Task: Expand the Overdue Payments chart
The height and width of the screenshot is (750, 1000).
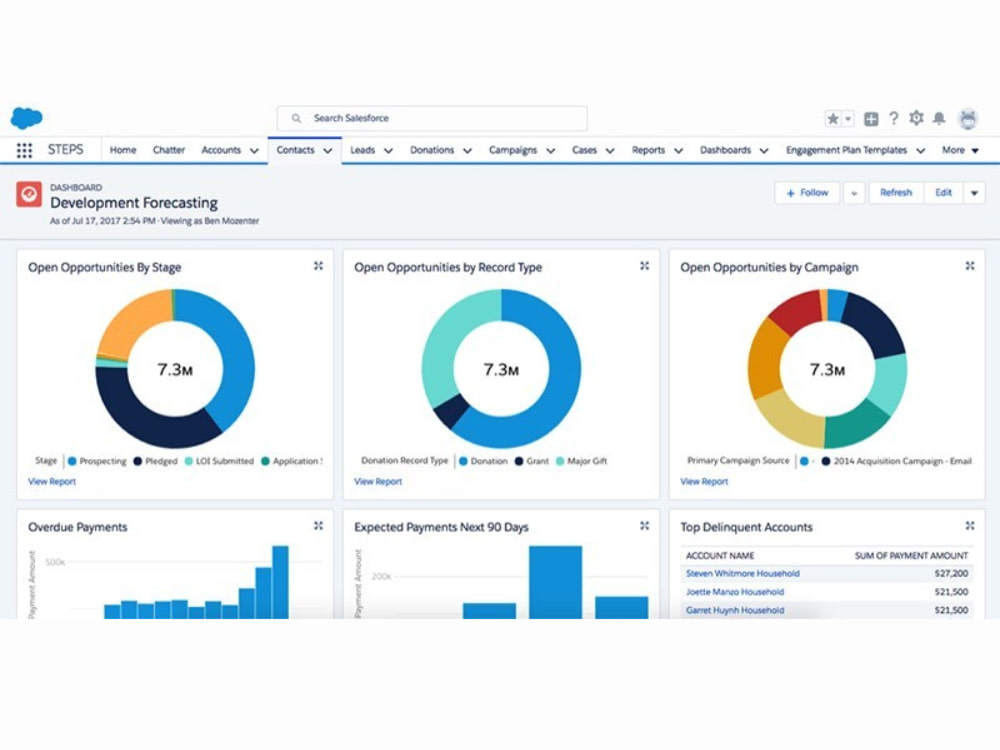Action: 318,526
